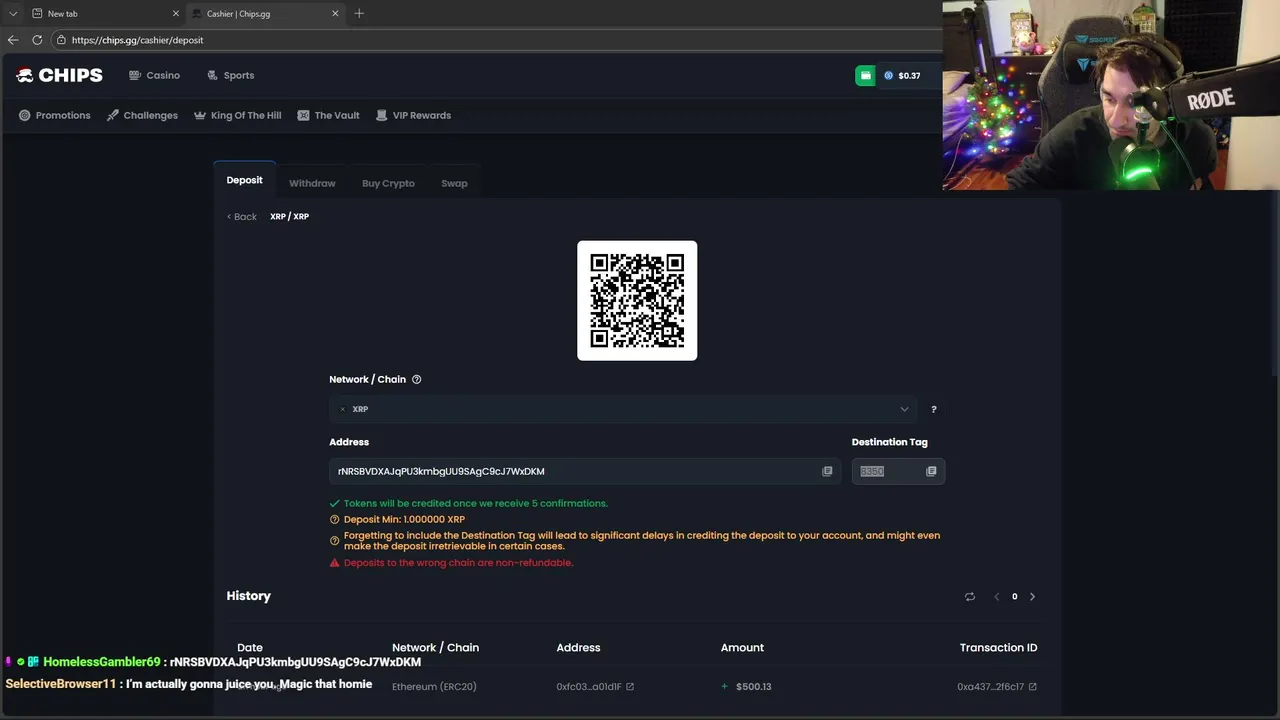Open external link for transaction 0xa437...2f6c17
Screen dimensions: 1280x720
pyautogui.click(x=1032, y=686)
